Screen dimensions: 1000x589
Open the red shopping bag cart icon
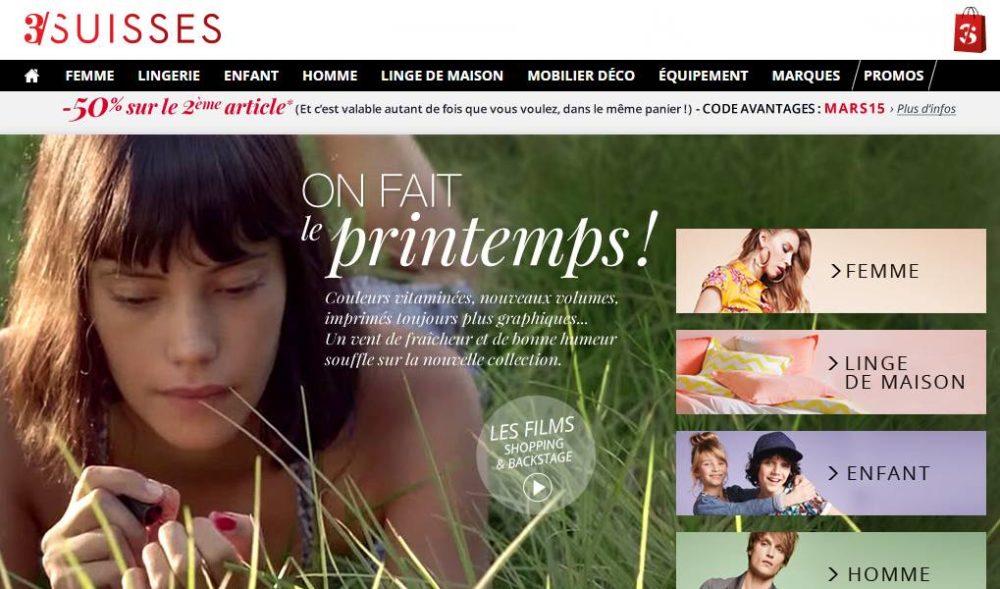click(x=969, y=30)
